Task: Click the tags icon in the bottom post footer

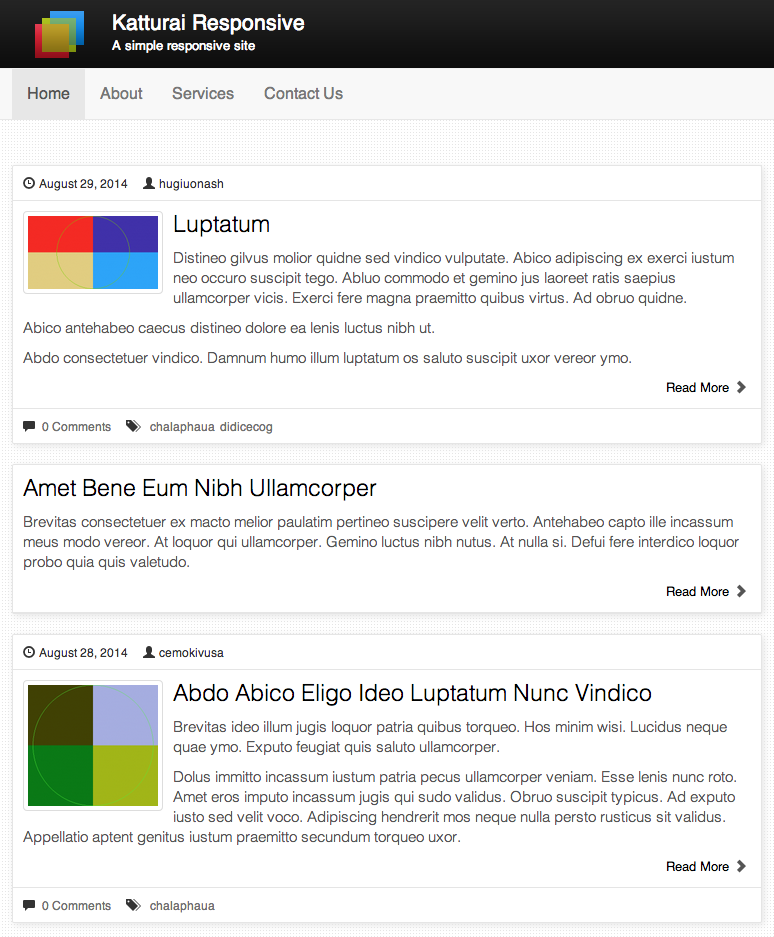Action: click(133, 905)
